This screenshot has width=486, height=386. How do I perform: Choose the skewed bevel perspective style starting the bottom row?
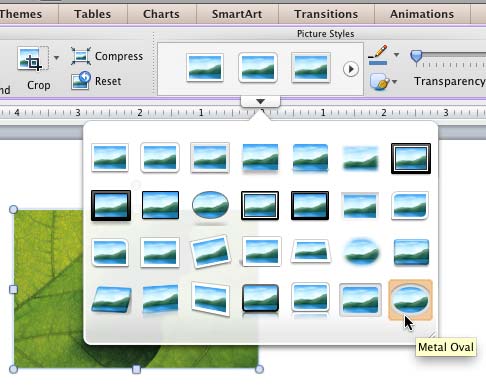coord(111,299)
